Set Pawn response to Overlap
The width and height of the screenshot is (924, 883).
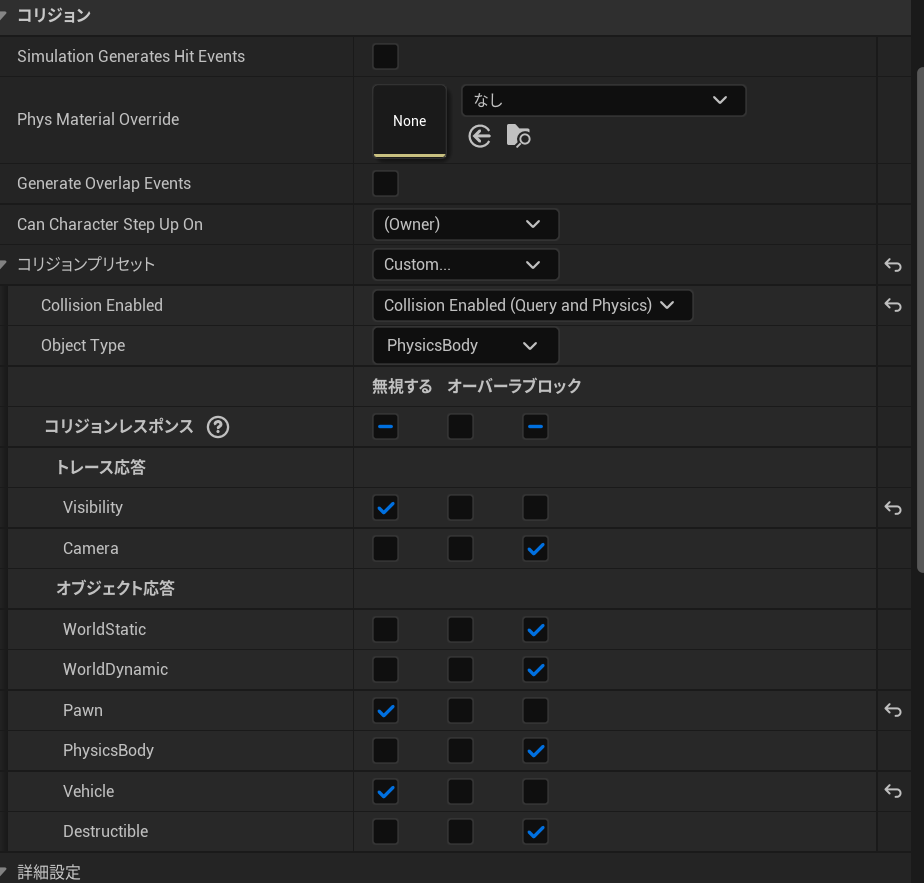[460, 711]
